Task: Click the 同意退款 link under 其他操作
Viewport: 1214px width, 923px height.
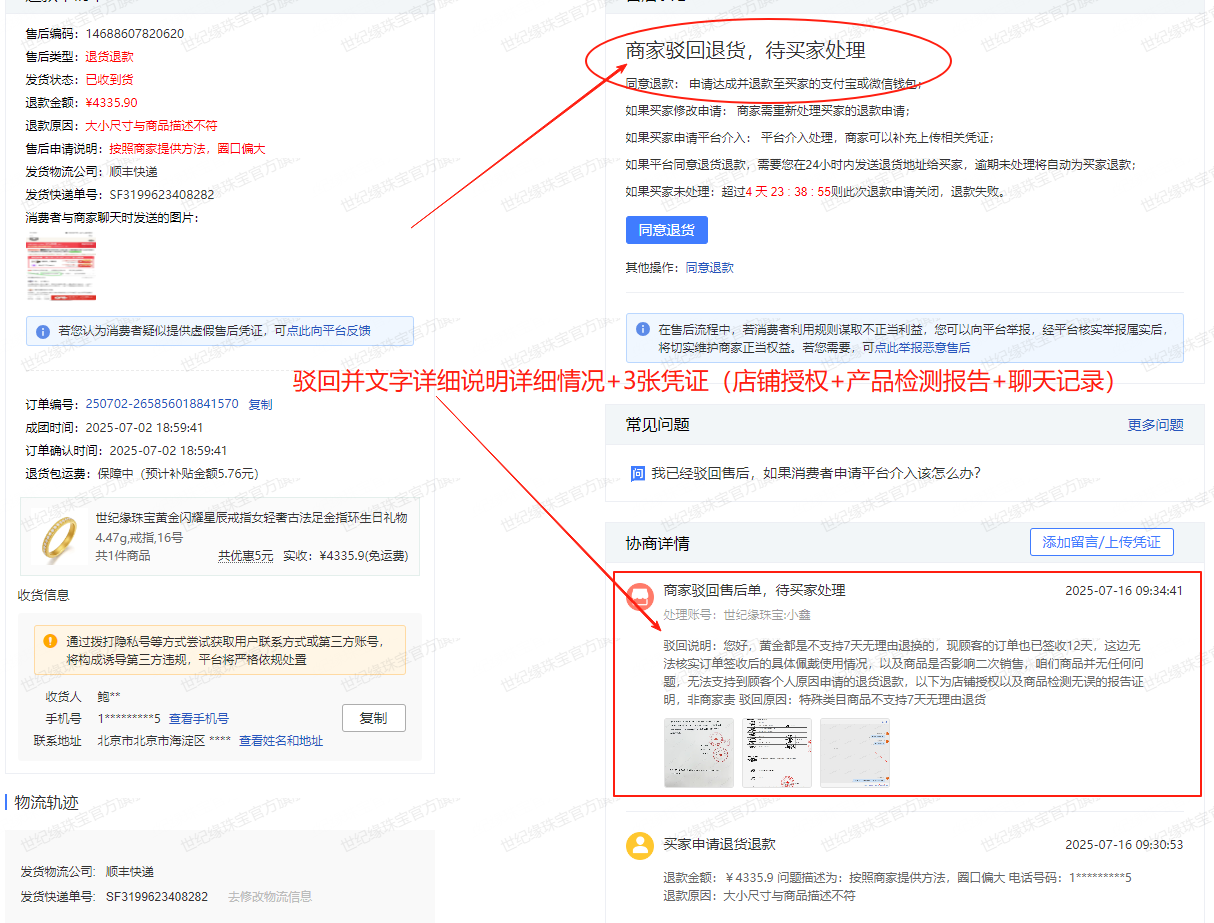Action: pos(709,268)
